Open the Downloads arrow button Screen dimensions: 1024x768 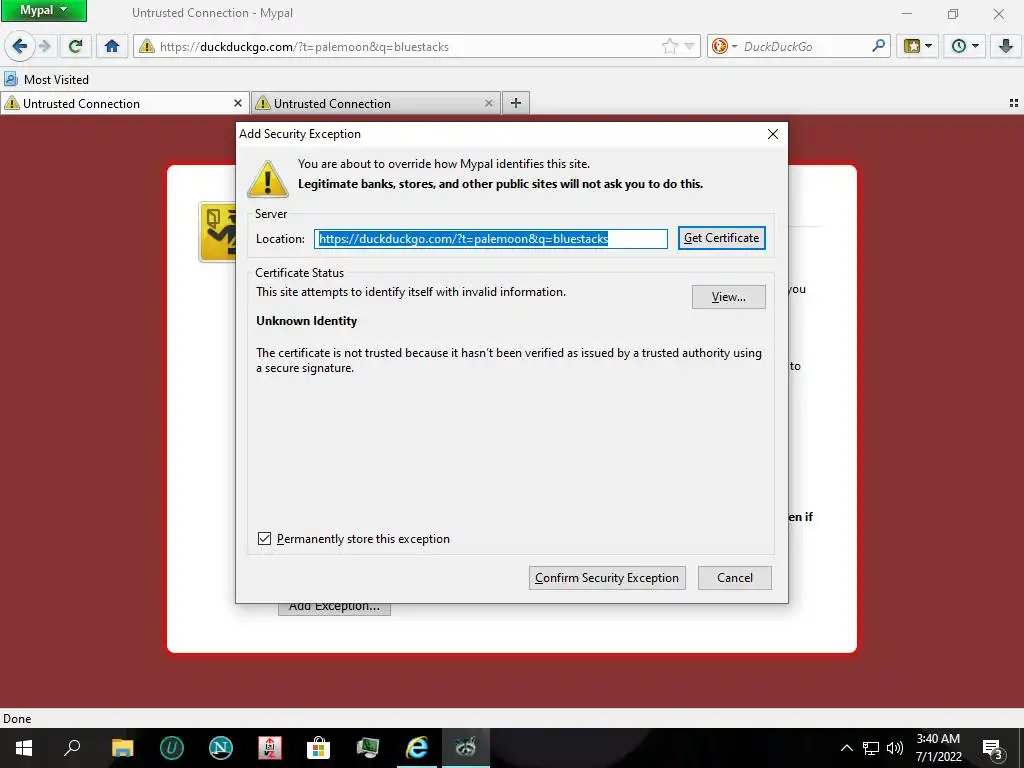[x=1006, y=46]
